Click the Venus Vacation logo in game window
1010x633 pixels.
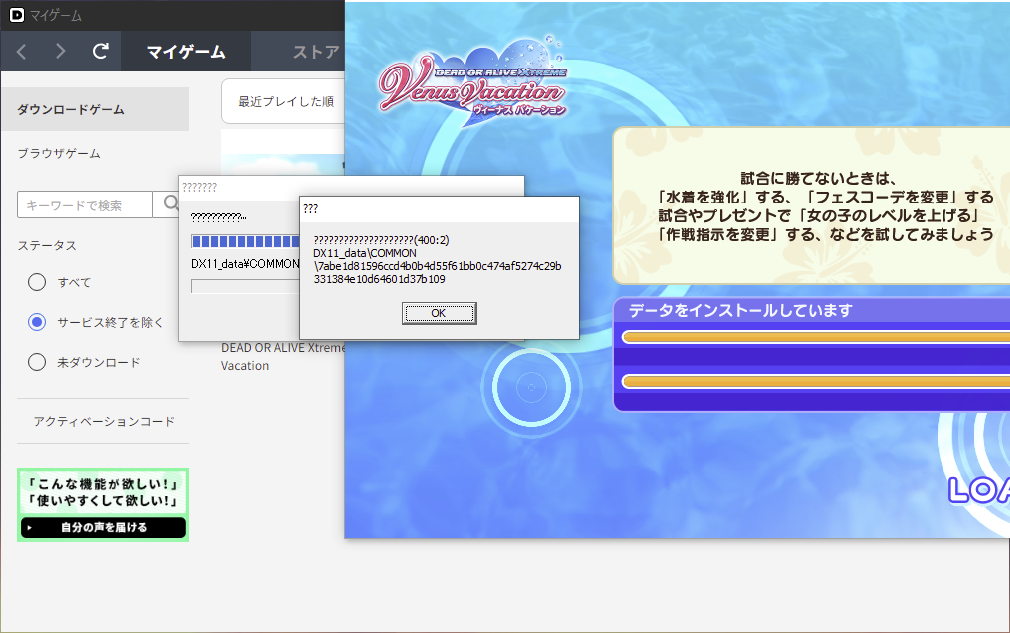tap(472, 81)
